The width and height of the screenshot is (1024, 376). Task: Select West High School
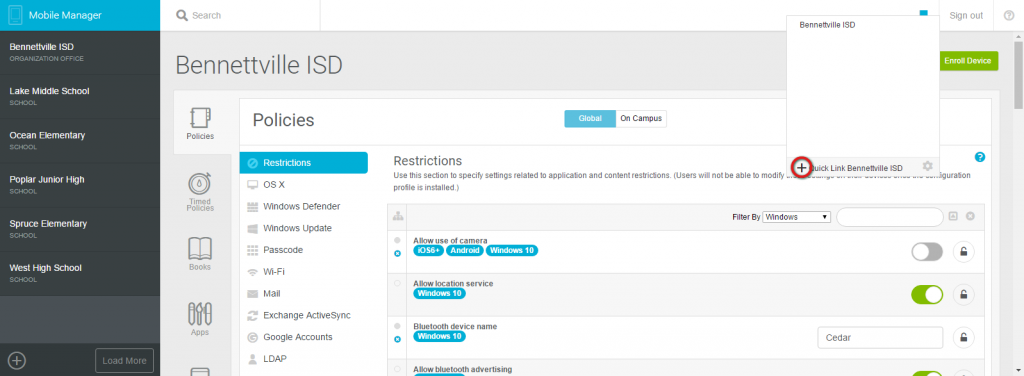click(80, 273)
